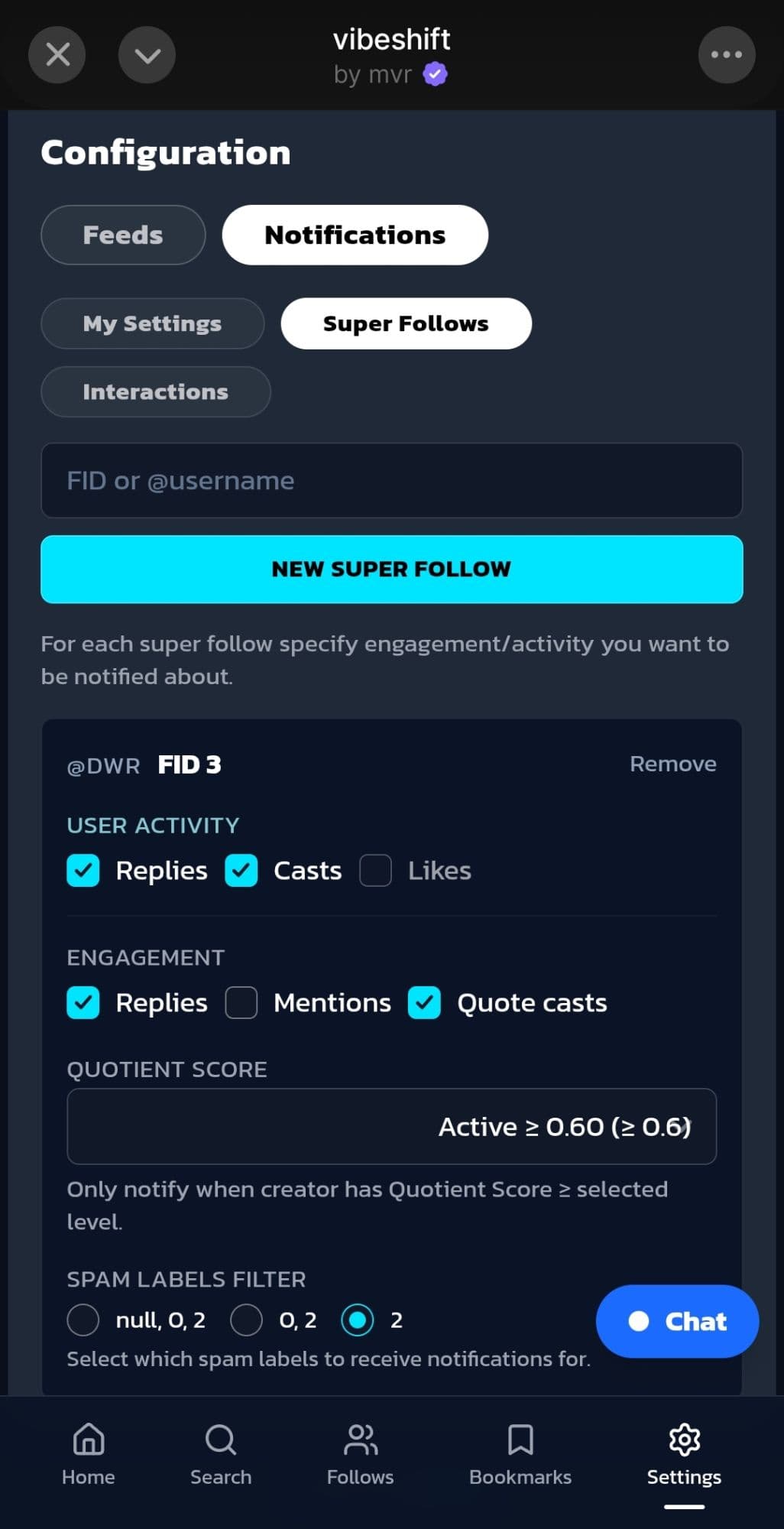The image size is (784, 1529).
Task: Open the more options menu icon
Action: [726, 54]
